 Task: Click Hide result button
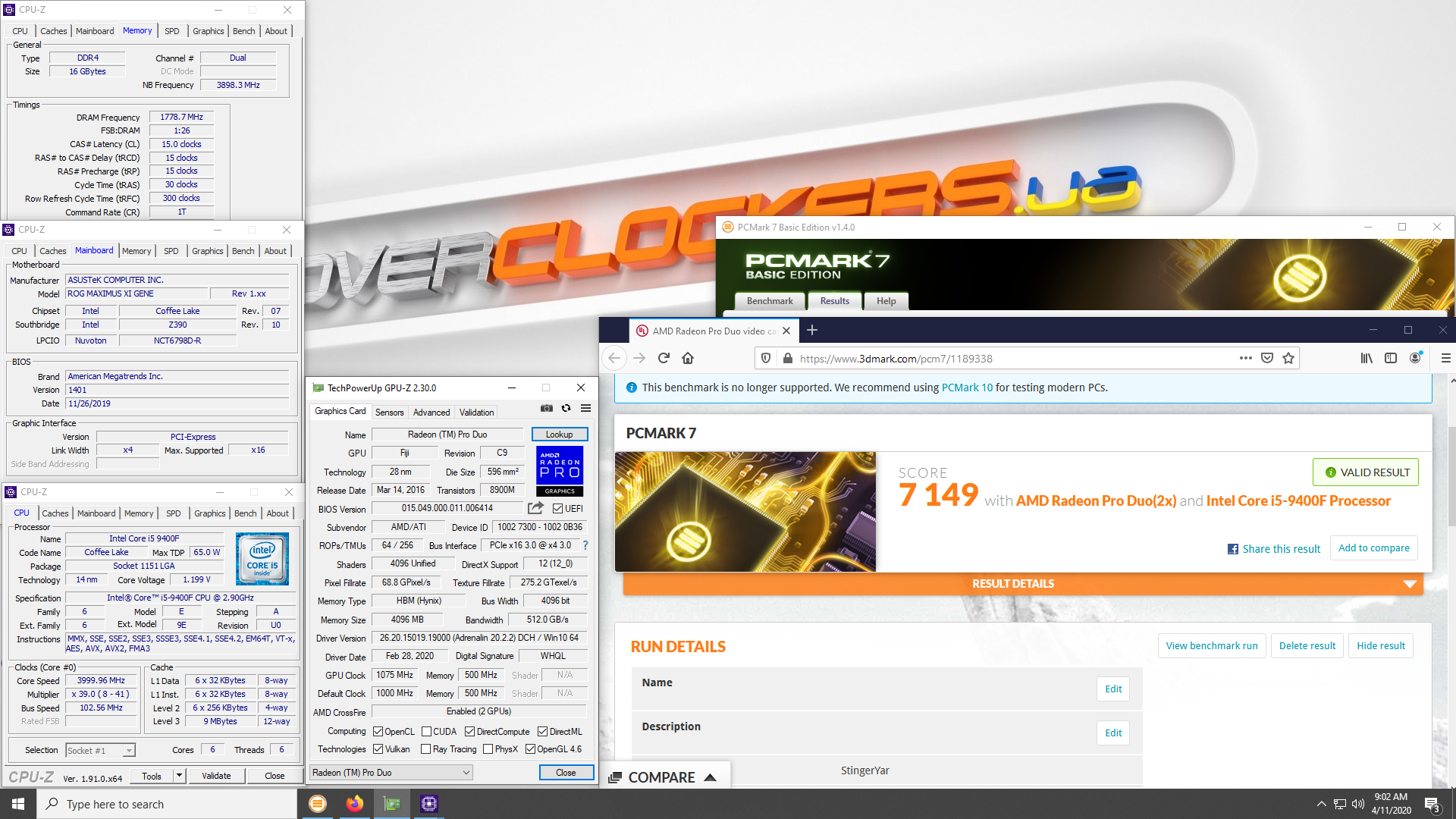pos(1381,646)
